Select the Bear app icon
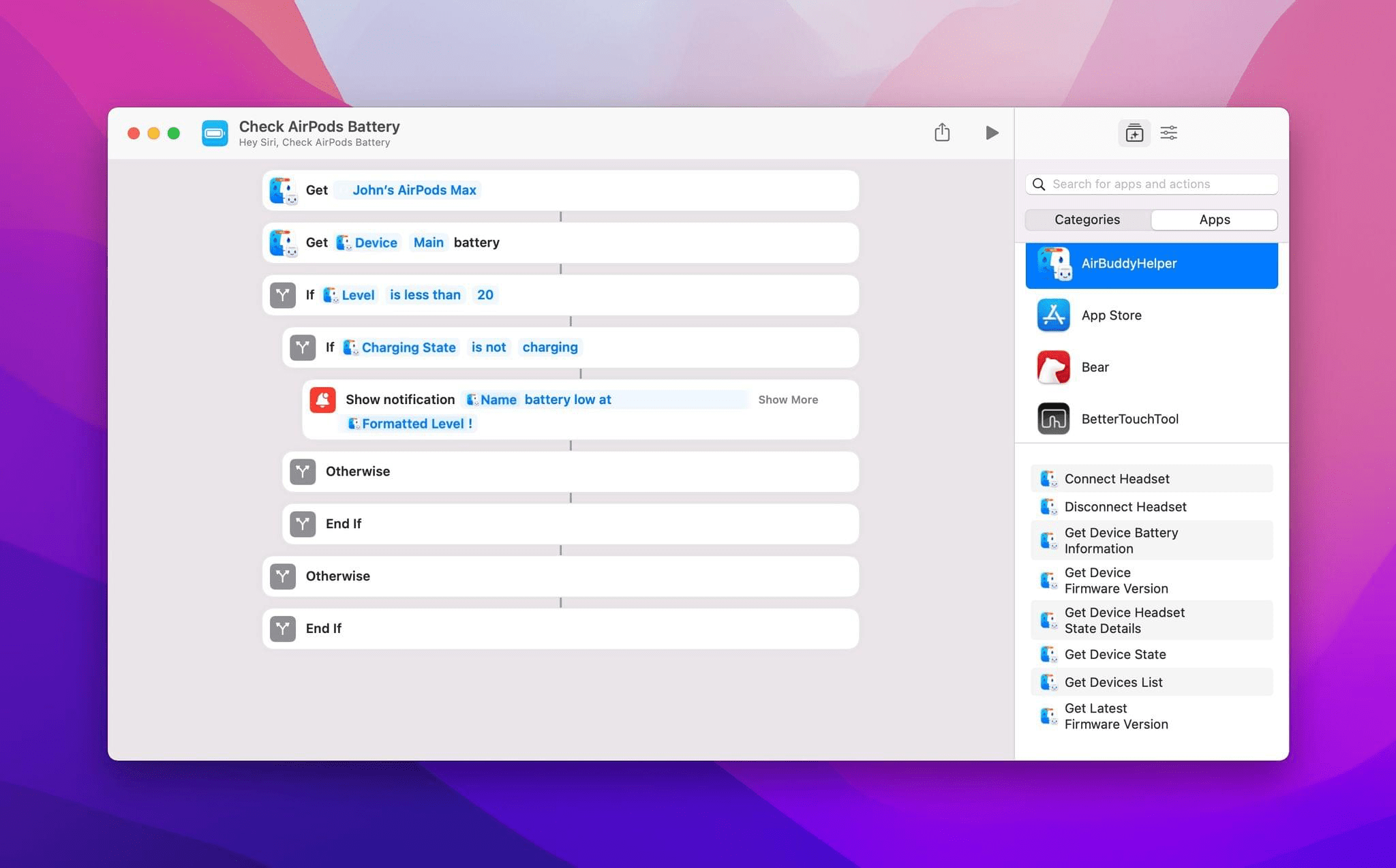The image size is (1396, 868). coord(1053,367)
